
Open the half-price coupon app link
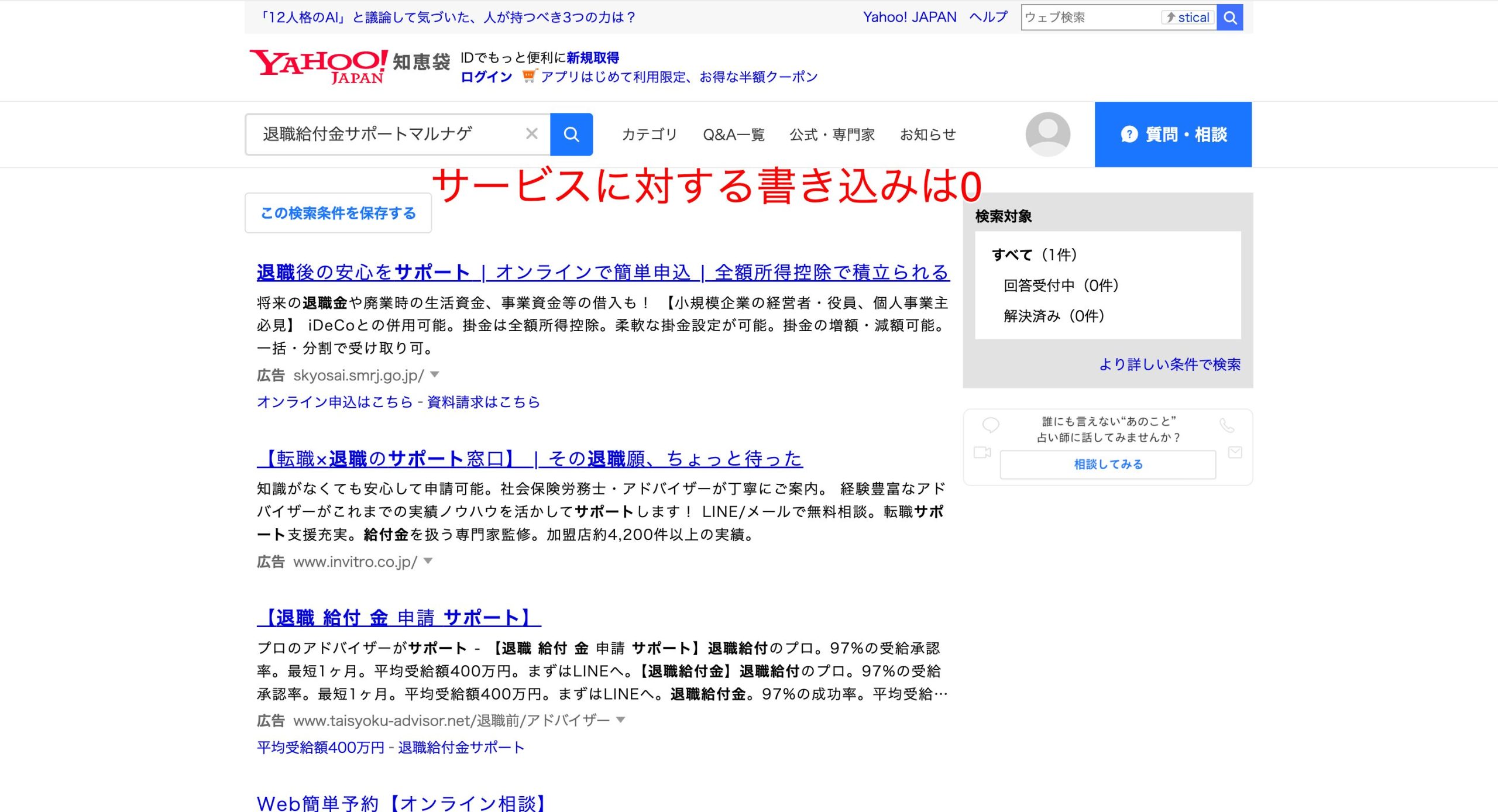(679, 77)
